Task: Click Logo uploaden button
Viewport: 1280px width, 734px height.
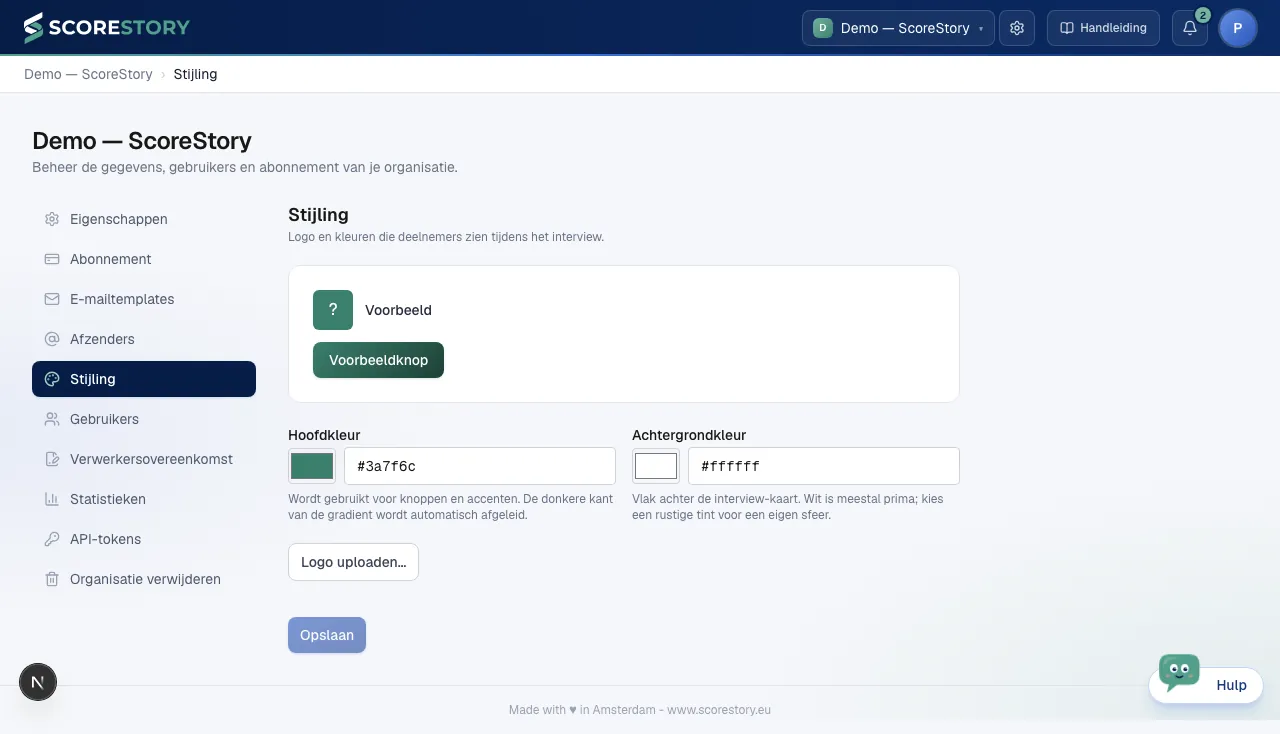Action: 353,562
